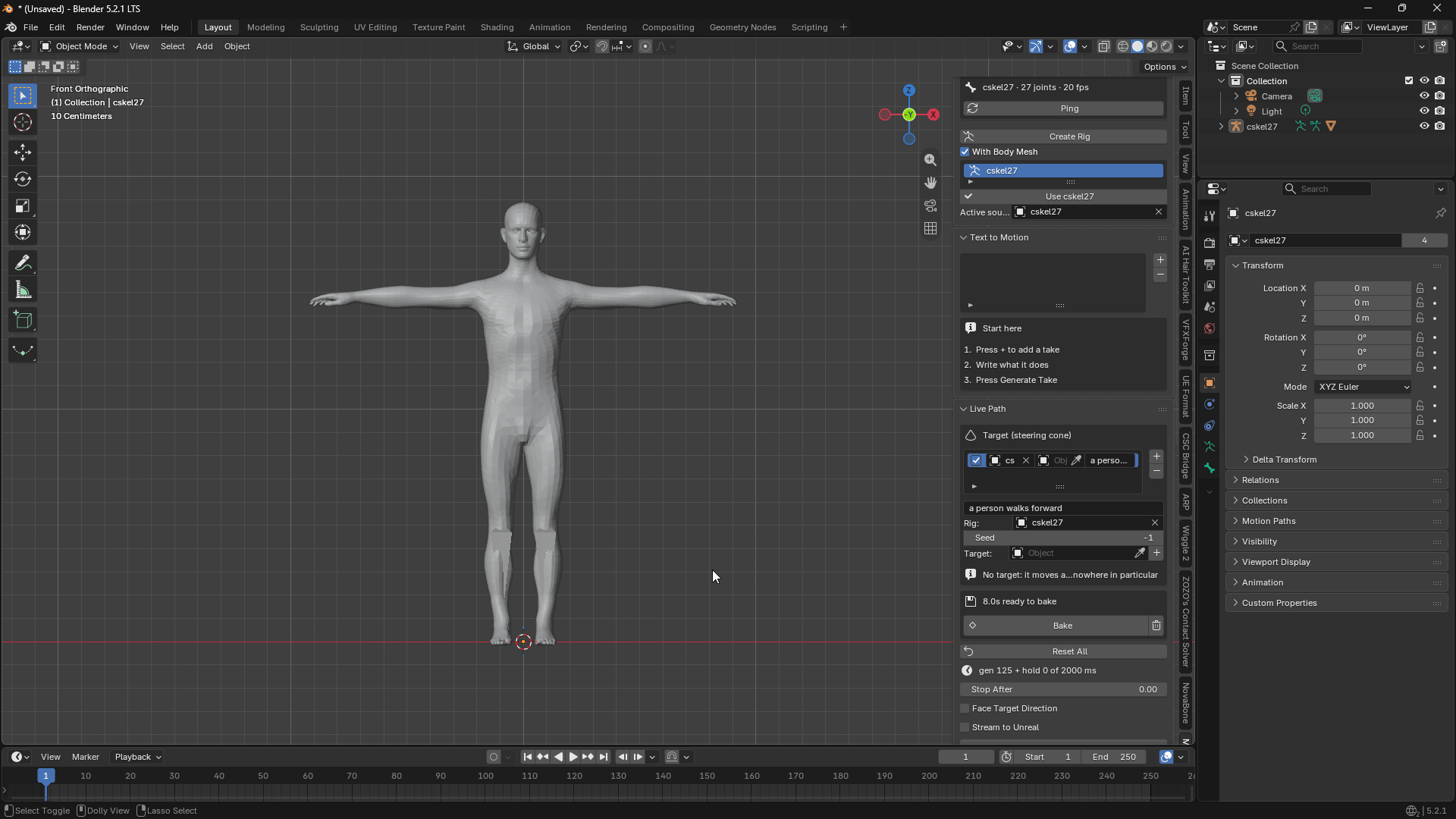This screenshot has height=819, width=1456.
Task: Click eyedropper next to Target Object field
Action: (1140, 553)
